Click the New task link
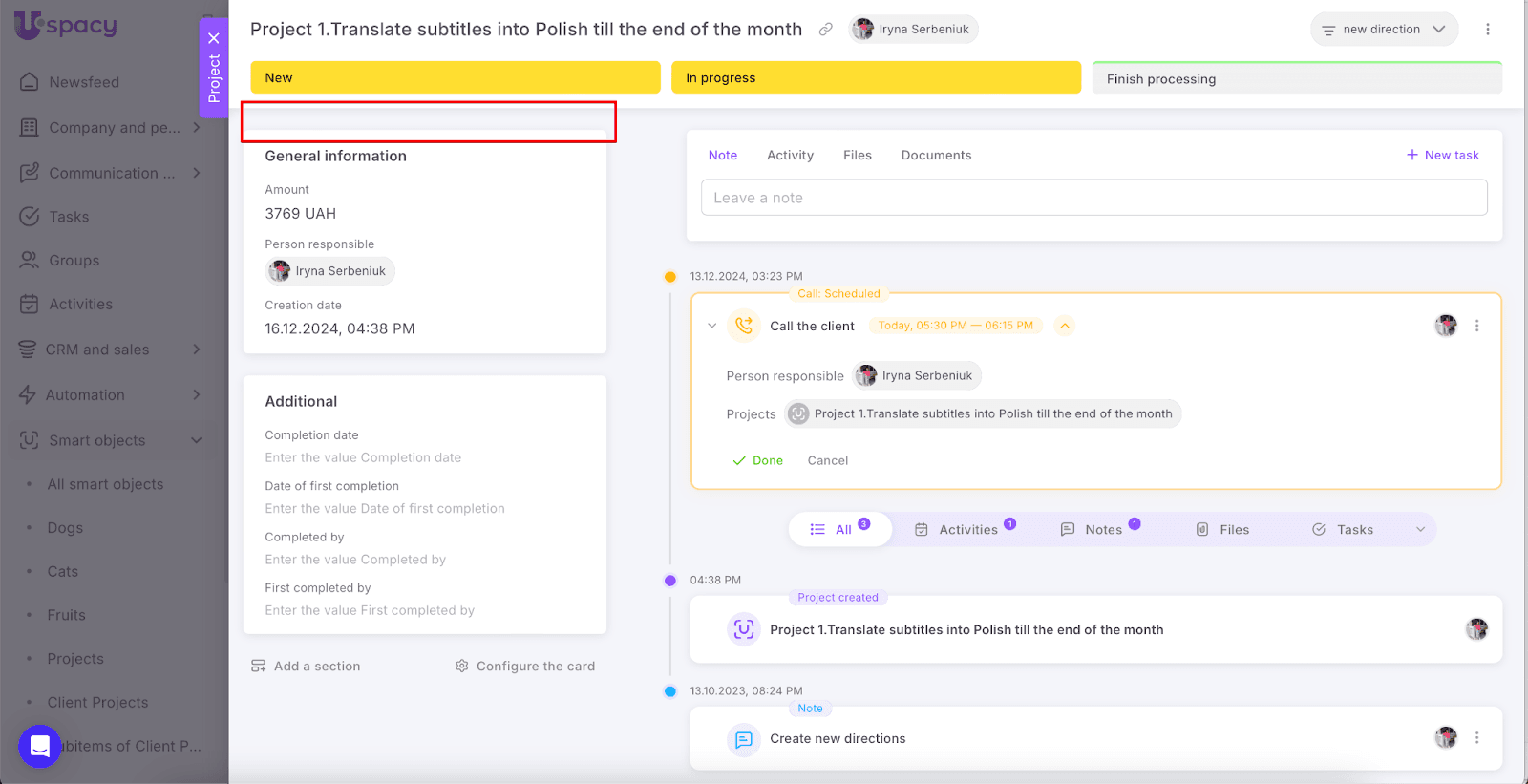Screen dimensions: 1528x784 click(x=1442, y=155)
